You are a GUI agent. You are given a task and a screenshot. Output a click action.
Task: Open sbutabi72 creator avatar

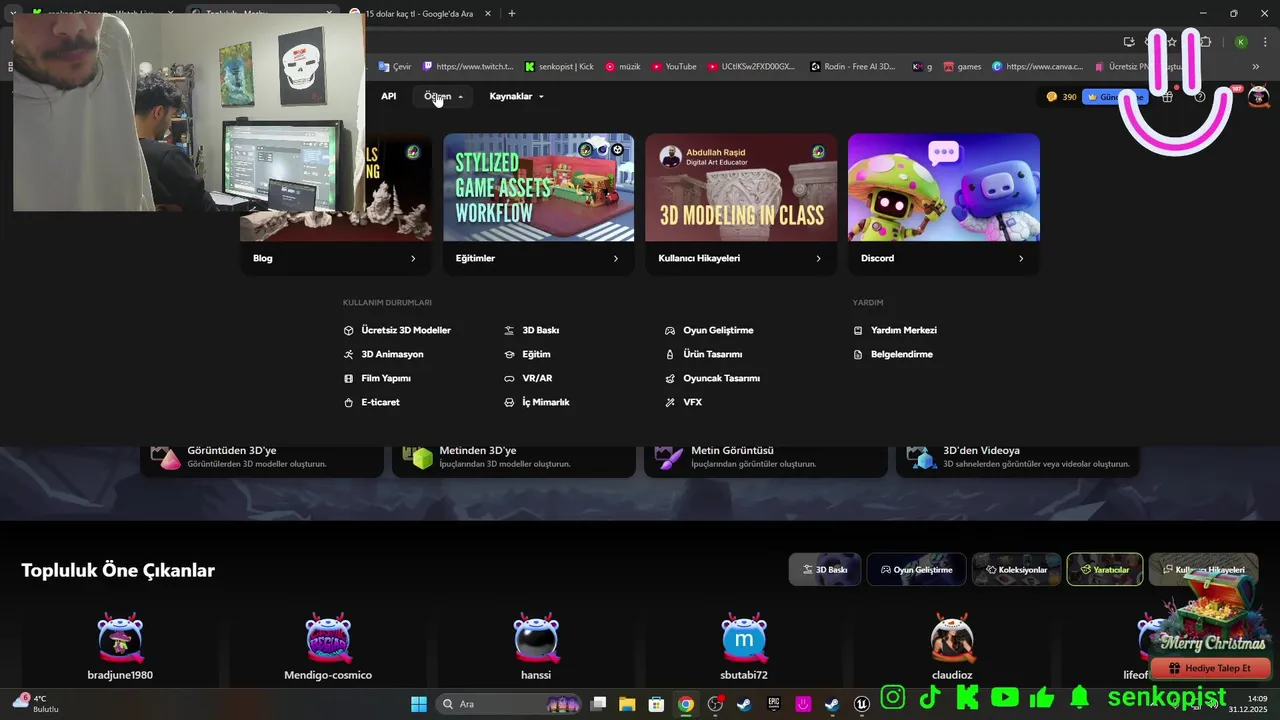pyautogui.click(x=744, y=639)
